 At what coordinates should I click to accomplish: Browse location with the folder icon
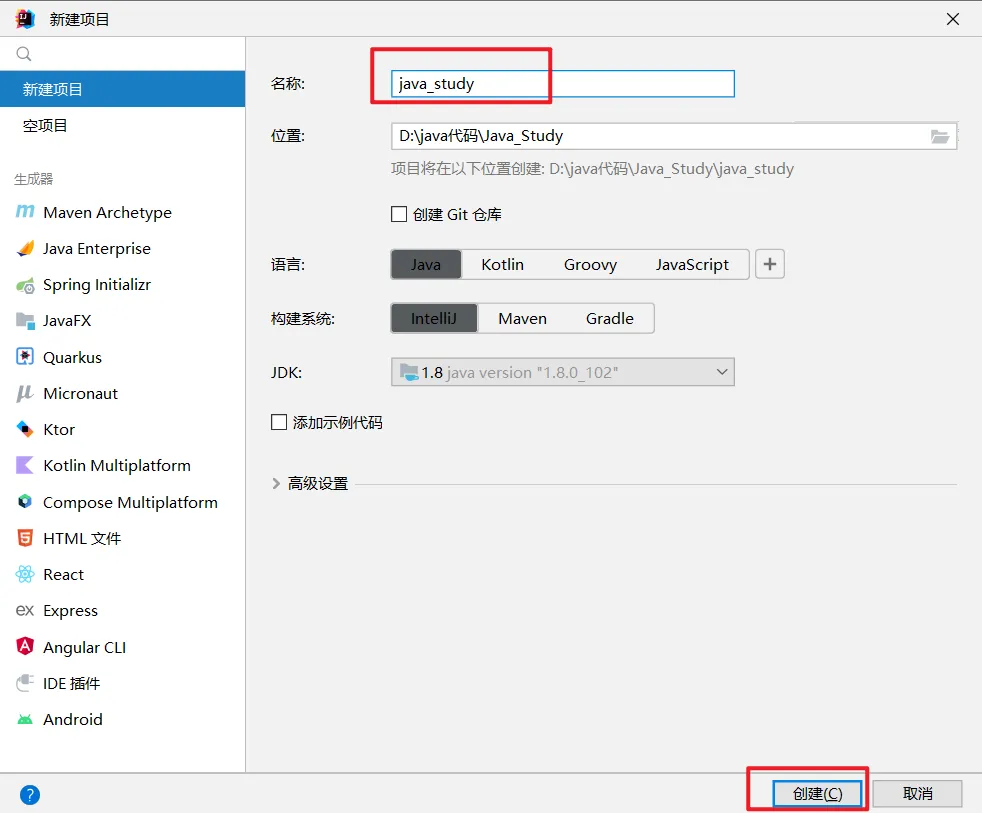939,136
